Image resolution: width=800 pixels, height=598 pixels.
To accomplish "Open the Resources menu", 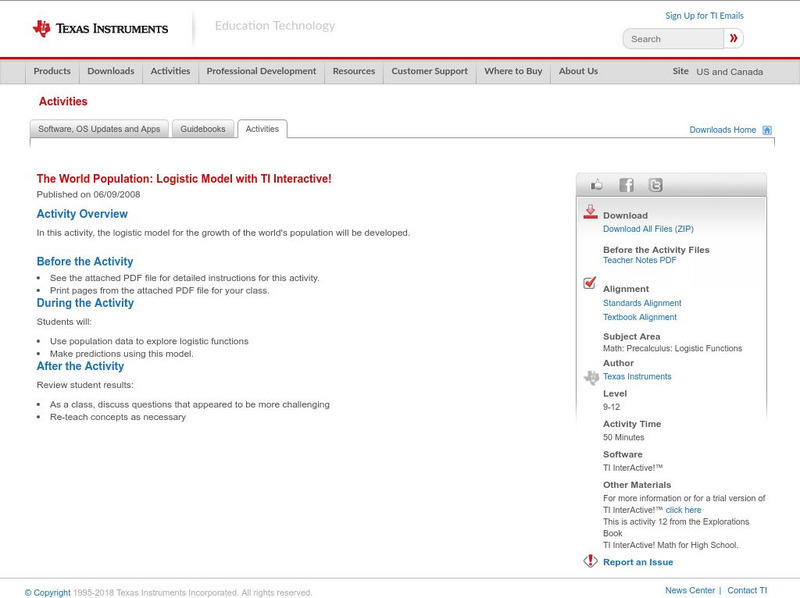I will click(354, 71).
